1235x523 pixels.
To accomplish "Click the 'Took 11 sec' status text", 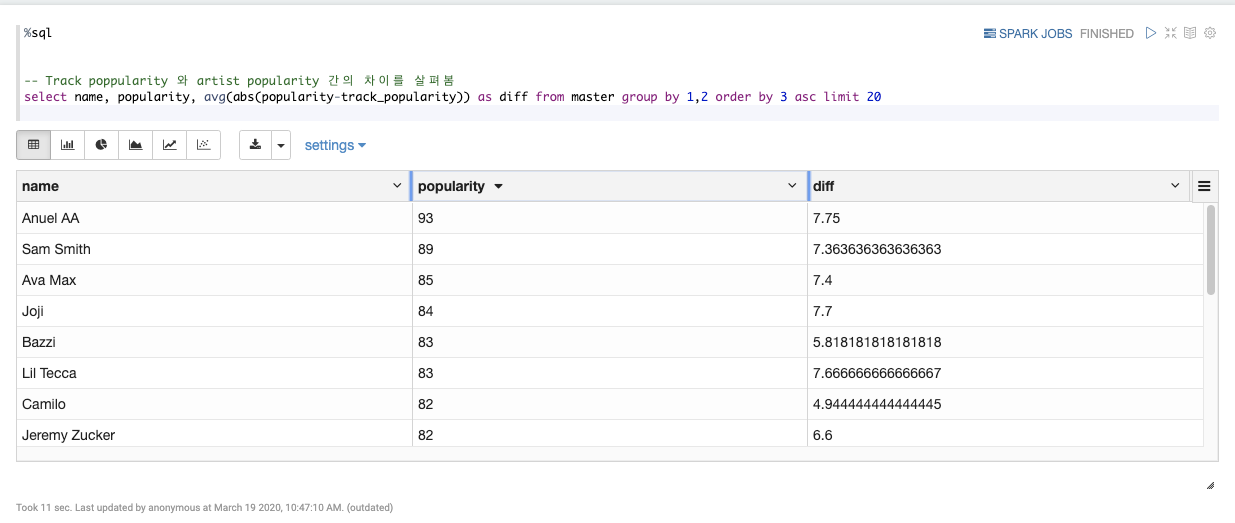I will coord(204,508).
